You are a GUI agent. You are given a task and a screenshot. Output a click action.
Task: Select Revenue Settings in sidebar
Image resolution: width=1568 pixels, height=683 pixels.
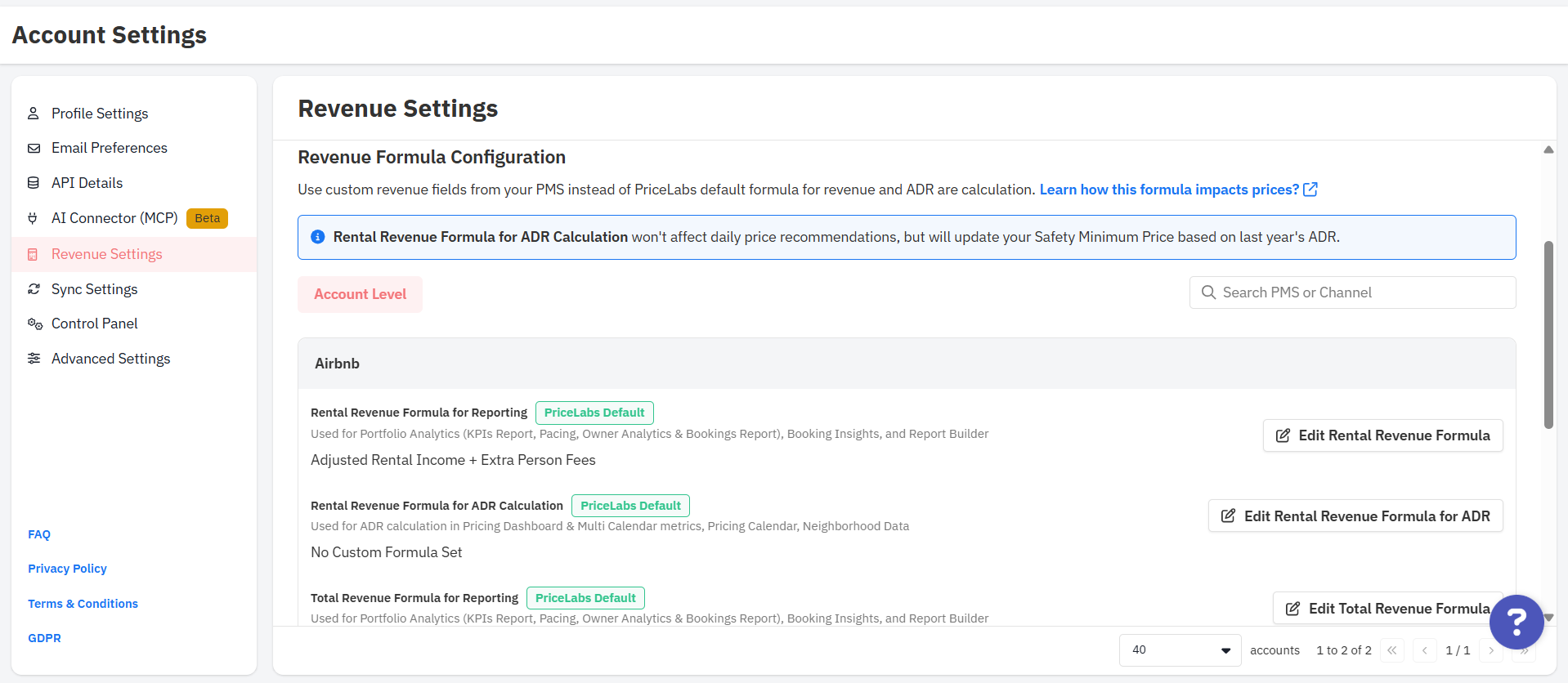tap(134, 254)
